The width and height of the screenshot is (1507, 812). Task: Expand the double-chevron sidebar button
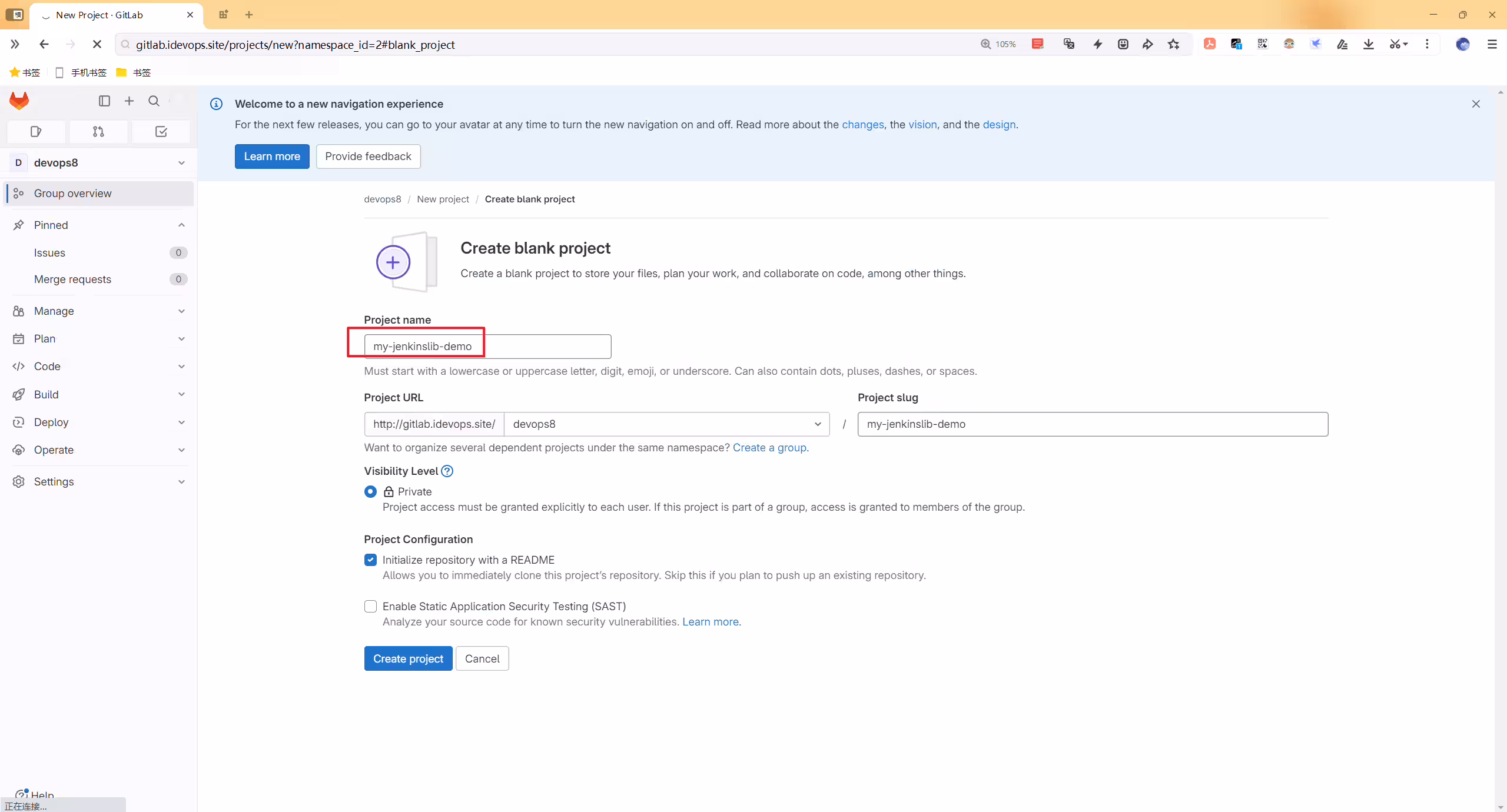15,44
